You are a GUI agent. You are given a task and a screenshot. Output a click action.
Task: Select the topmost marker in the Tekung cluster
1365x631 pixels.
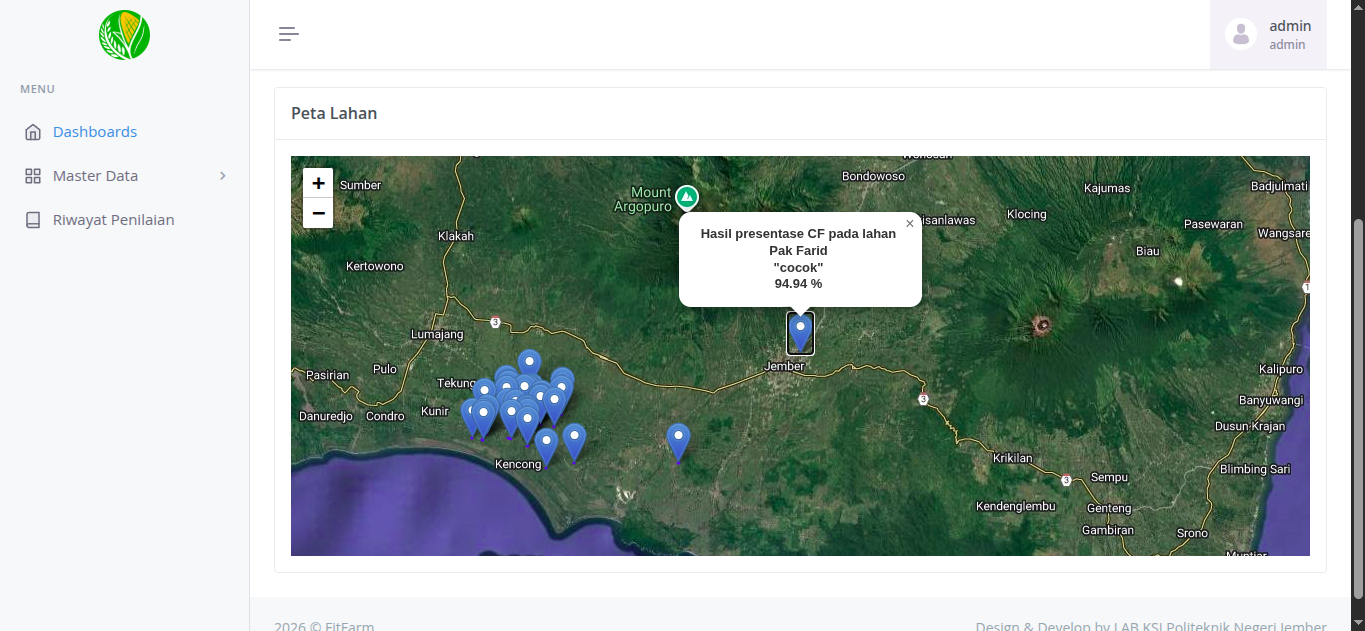point(529,364)
